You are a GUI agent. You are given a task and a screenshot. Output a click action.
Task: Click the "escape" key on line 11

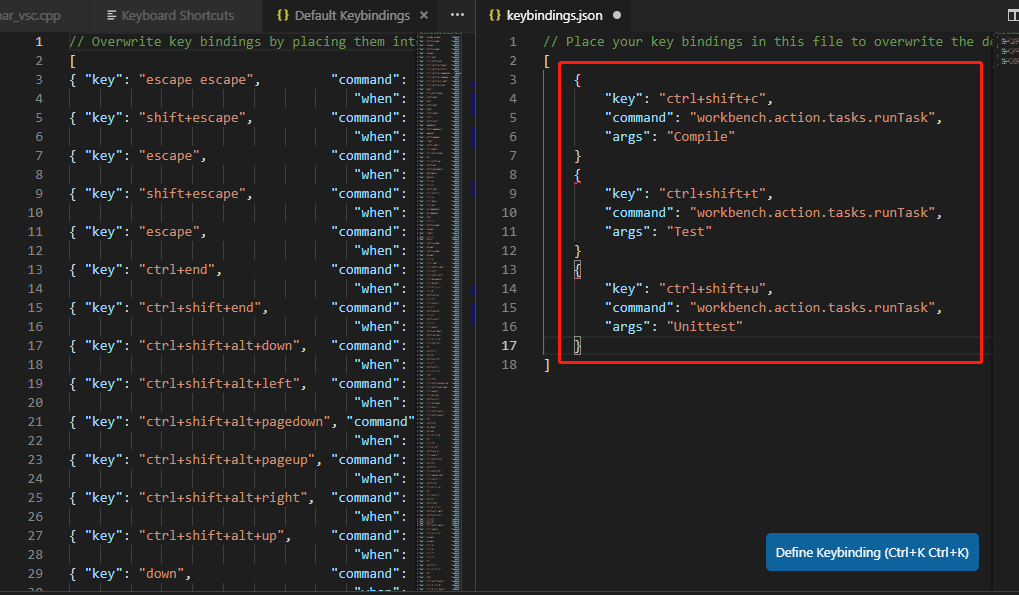[x=172, y=231]
